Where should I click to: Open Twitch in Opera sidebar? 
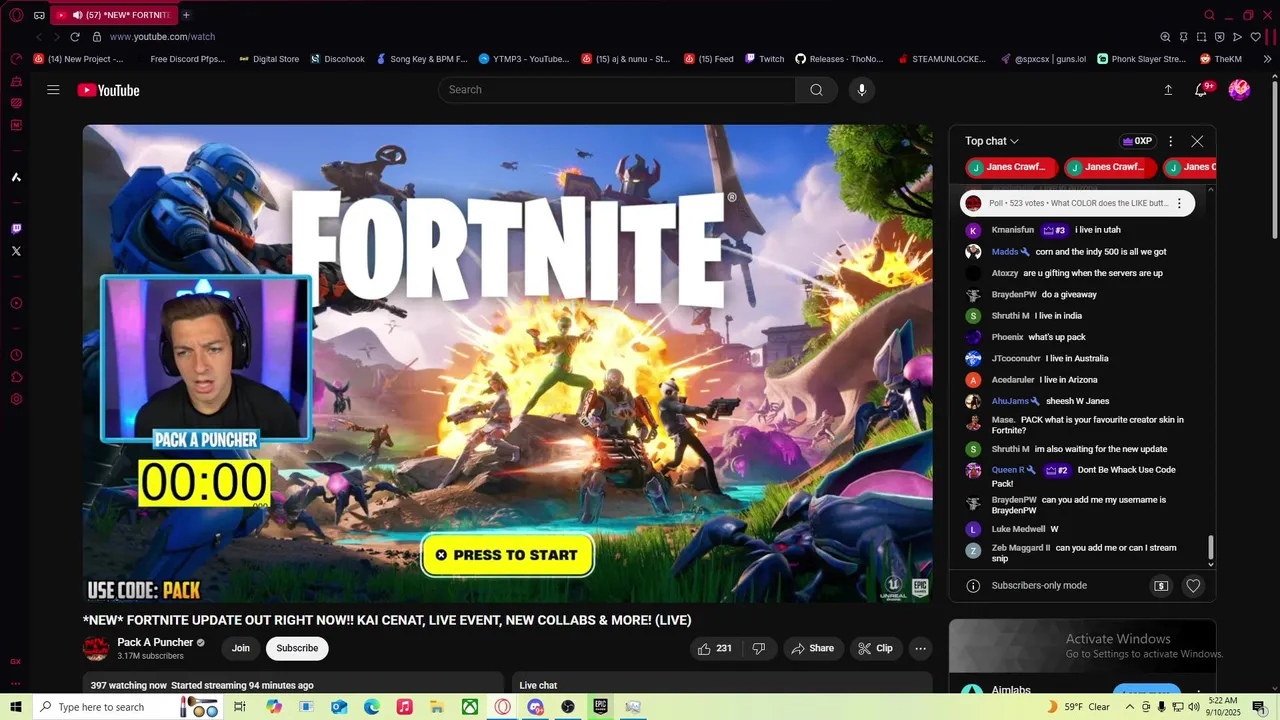(16, 229)
